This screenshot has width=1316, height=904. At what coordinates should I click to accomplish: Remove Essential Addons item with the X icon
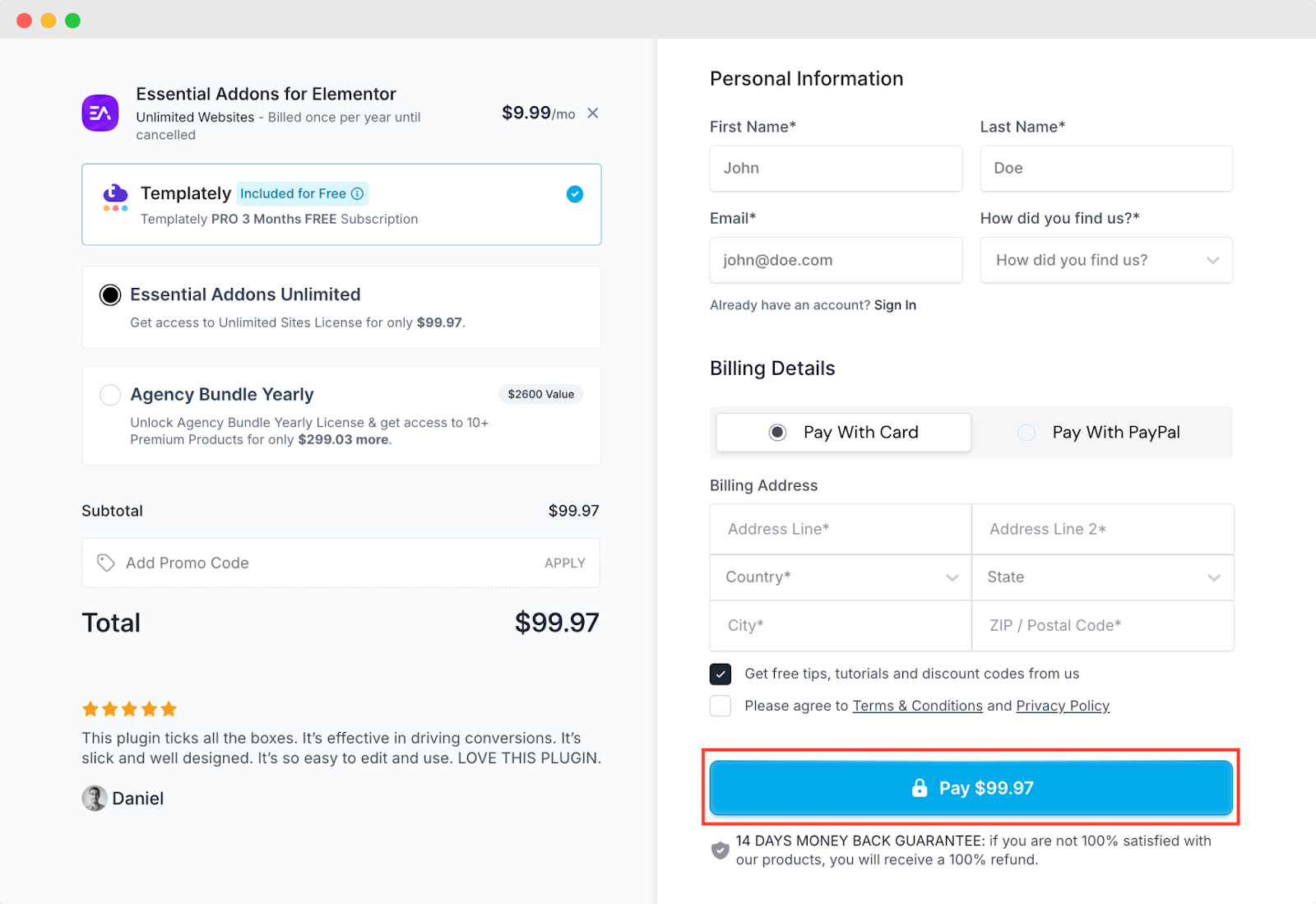point(592,113)
